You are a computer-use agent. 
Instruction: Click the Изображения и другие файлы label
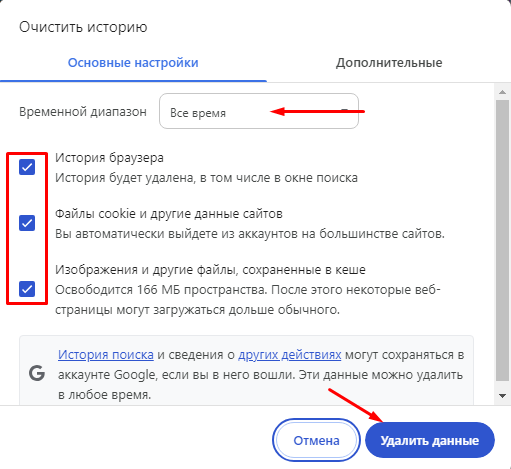click(210, 269)
